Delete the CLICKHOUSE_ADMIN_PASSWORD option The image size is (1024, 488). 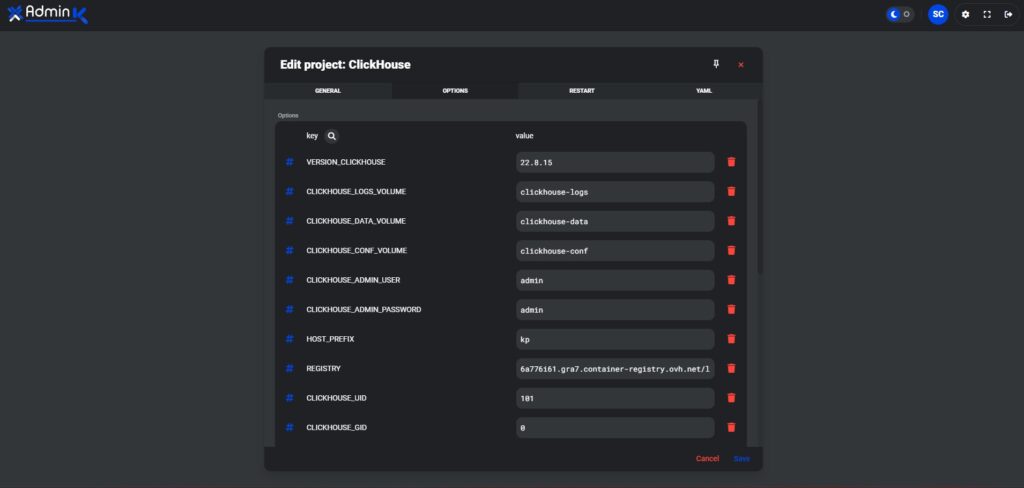click(731, 309)
